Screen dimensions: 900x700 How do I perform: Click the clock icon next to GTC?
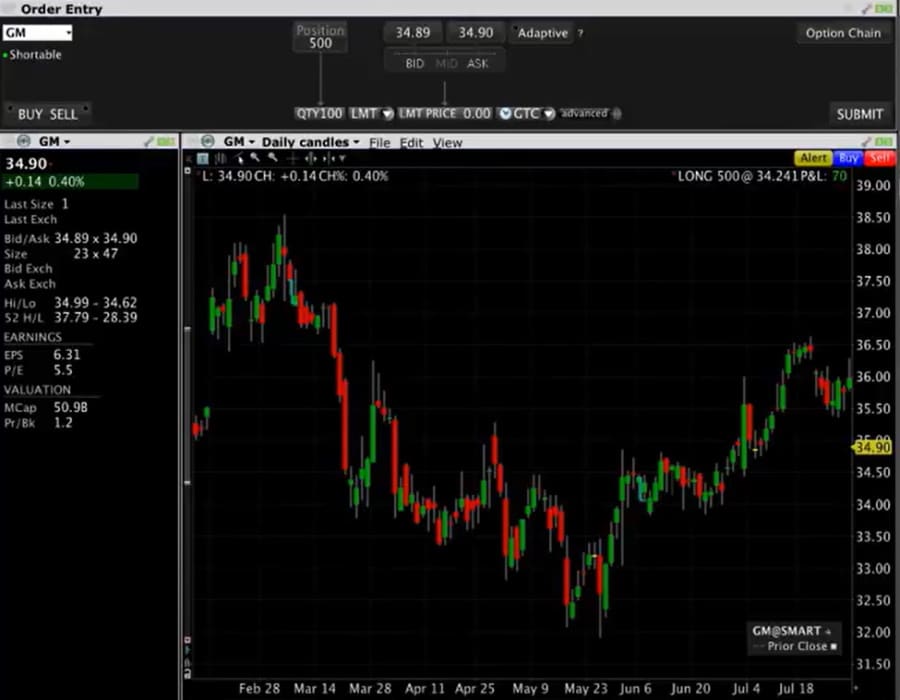tap(505, 114)
